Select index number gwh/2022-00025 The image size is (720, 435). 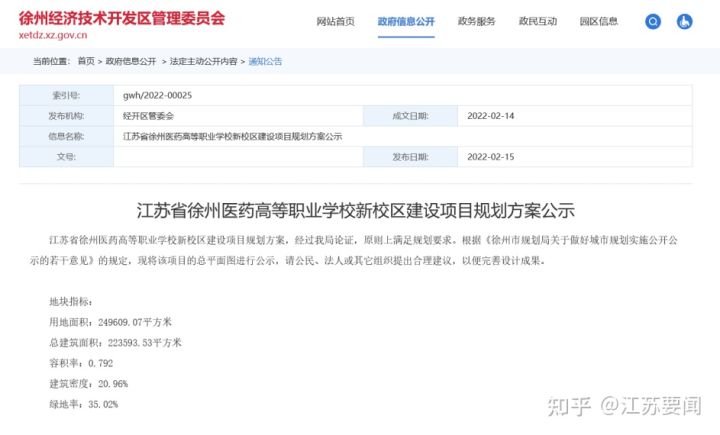point(158,96)
